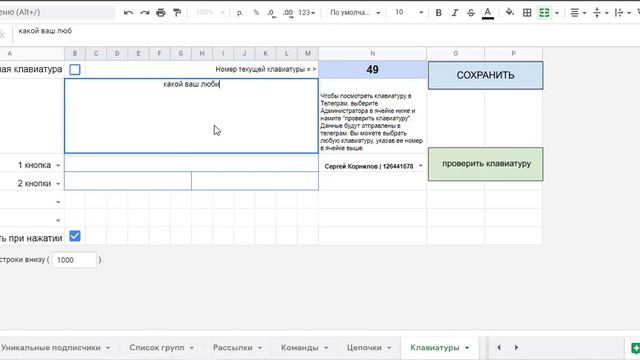Open the zoom level dropdown

click(x=210, y=13)
